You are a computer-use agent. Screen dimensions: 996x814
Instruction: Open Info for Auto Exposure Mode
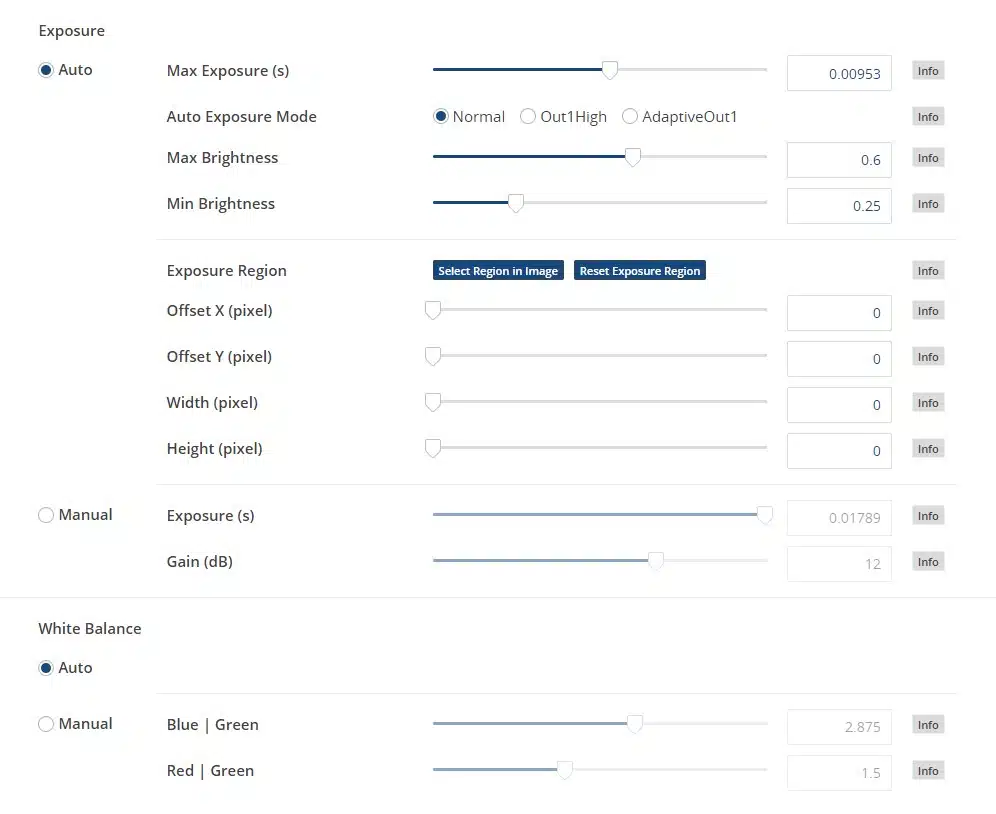(x=928, y=117)
